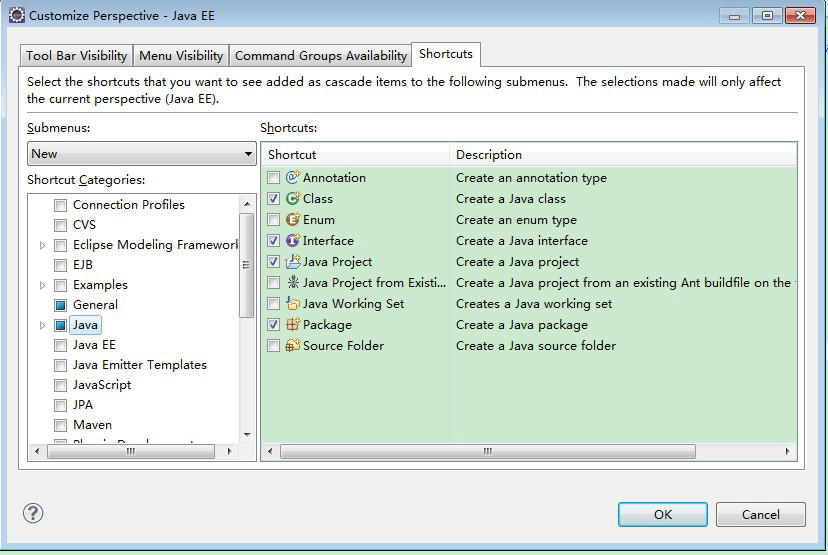The width and height of the screenshot is (828, 555).
Task: Check the Java Working Set checkbox
Action: (x=274, y=304)
